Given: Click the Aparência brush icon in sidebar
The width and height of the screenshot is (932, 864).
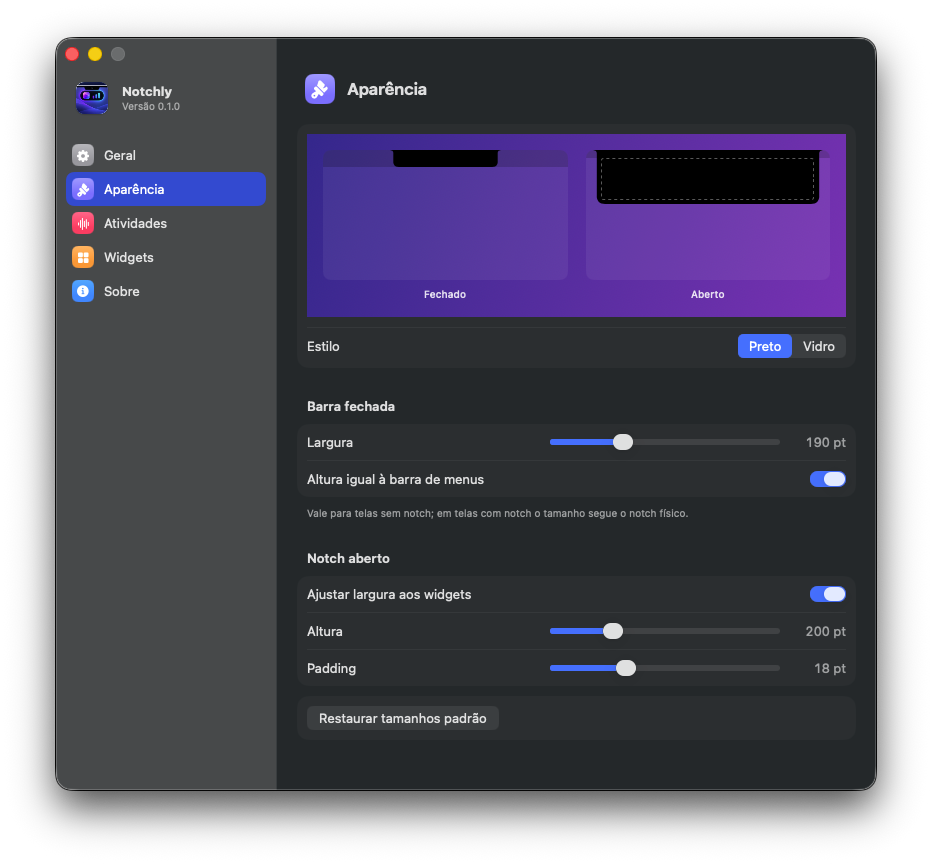Looking at the screenshot, I should (83, 189).
